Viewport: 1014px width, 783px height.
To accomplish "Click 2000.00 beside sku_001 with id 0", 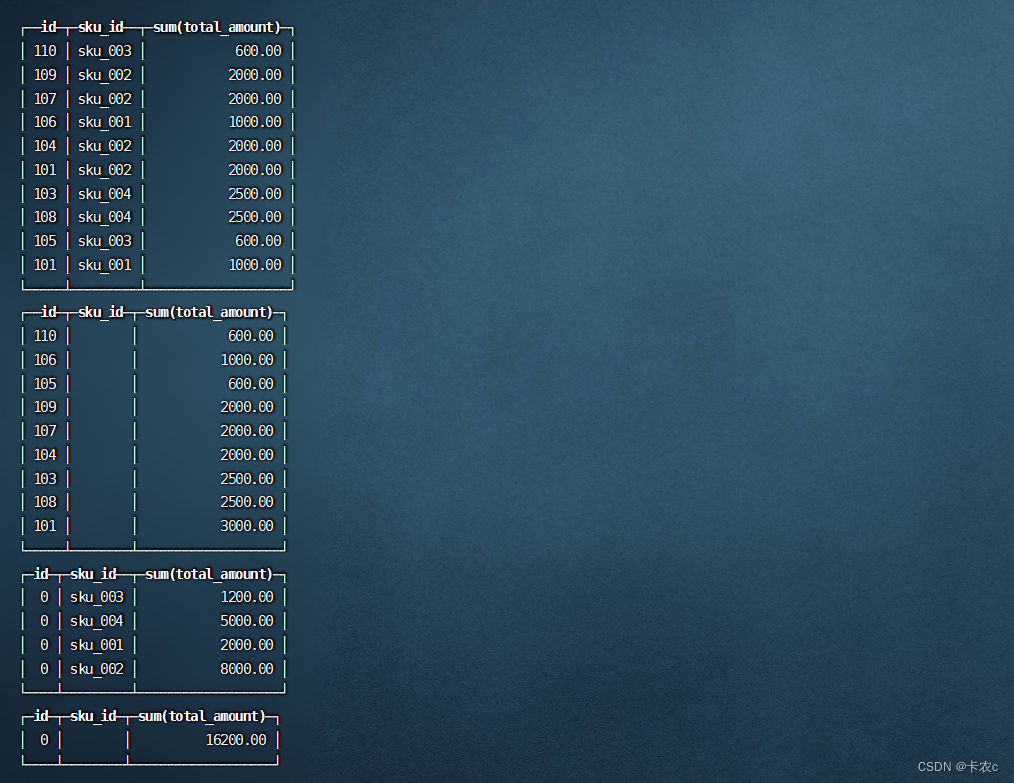I will pos(247,645).
